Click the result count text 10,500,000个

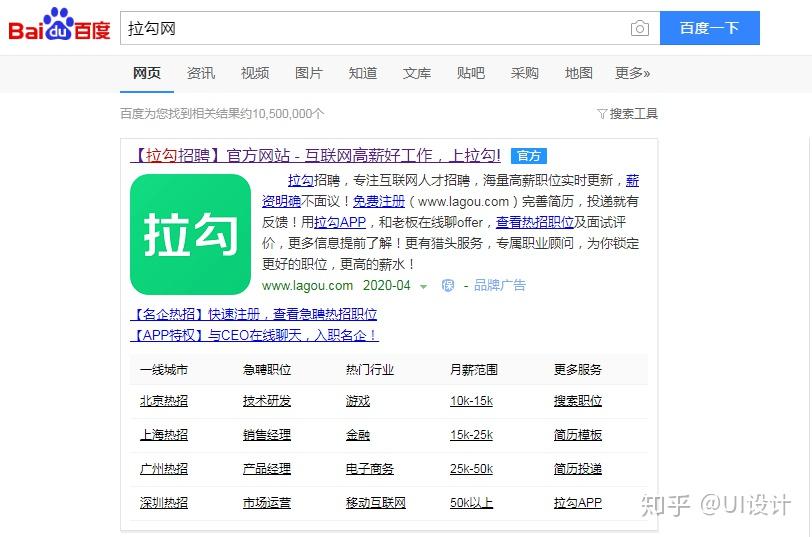pyautogui.click(x=288, y=113)
